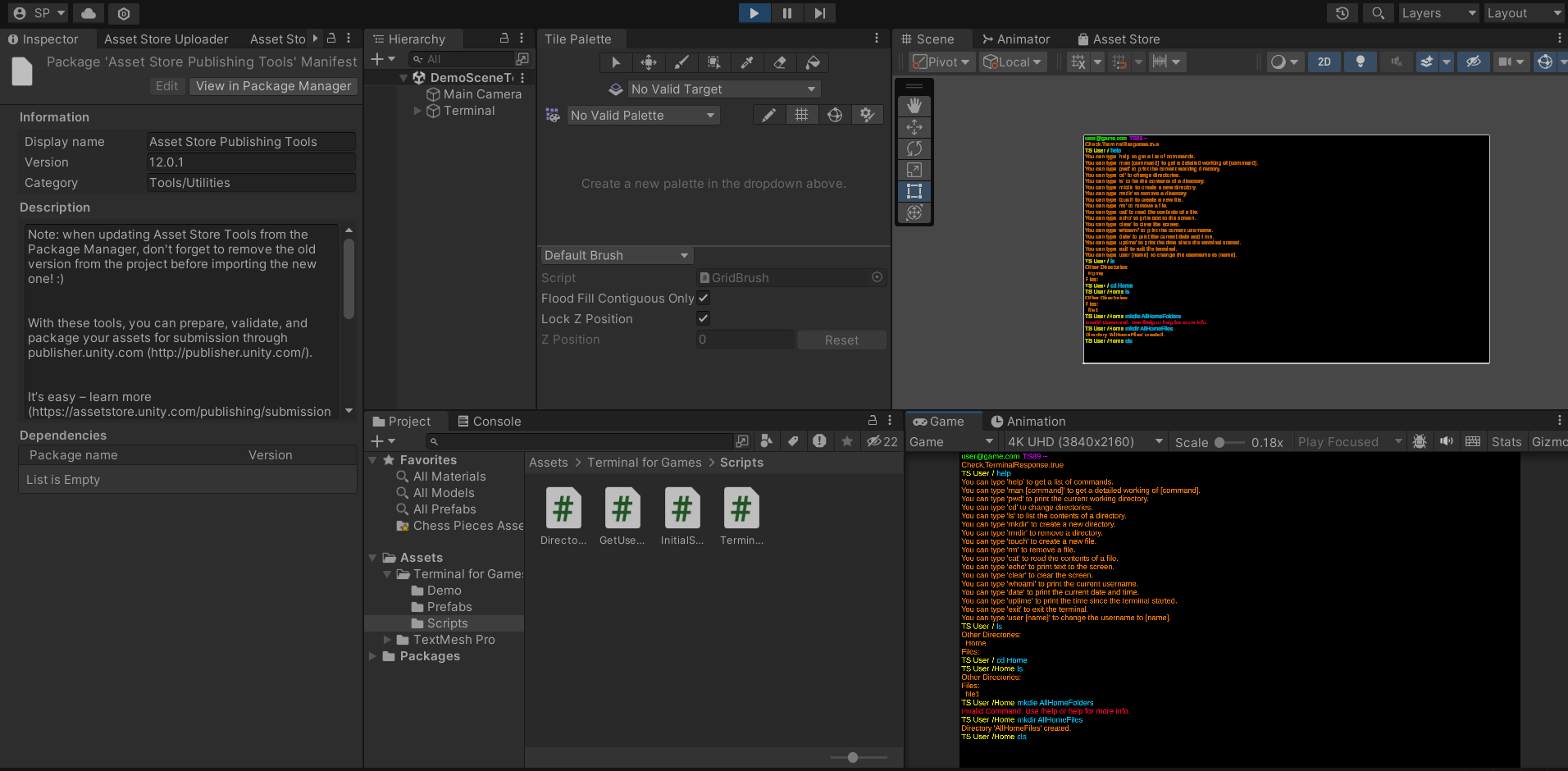Click the Undo History icon in top bar
The image size is (1568, 771).
[x=1342, y=13]
